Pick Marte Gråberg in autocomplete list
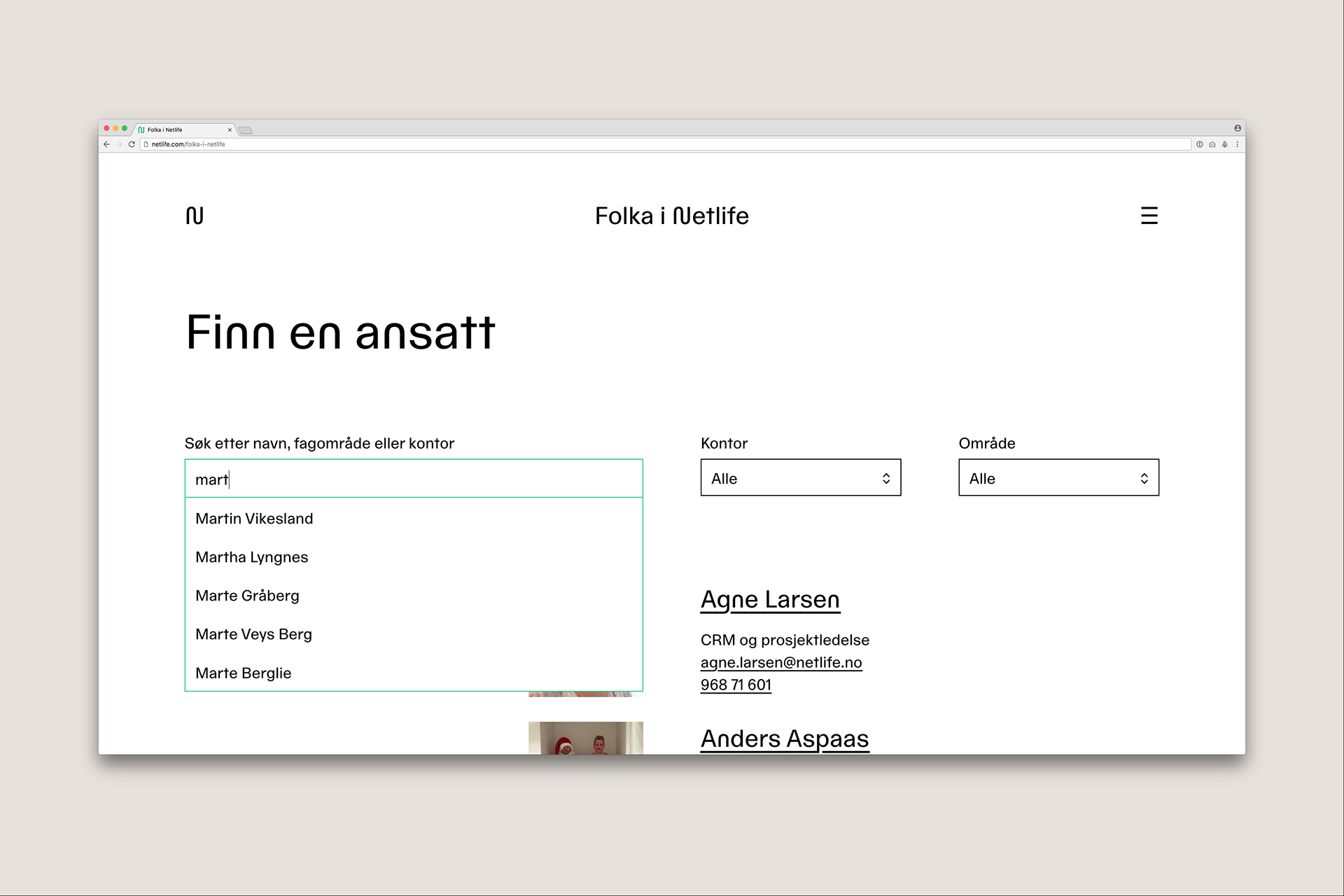1344x896 pixels. coord(247,596)
